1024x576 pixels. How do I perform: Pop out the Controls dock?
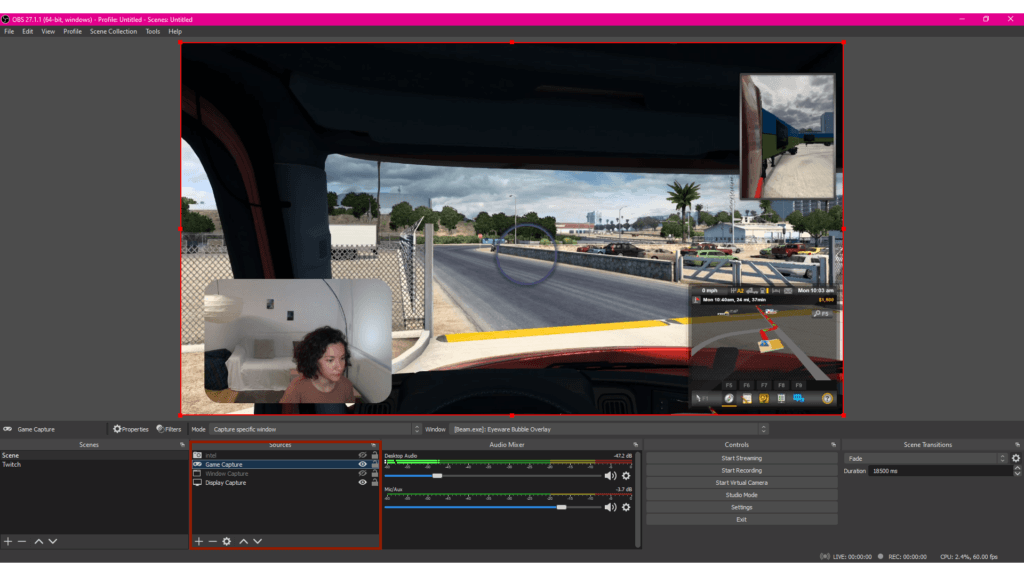[x=833, y=445]
